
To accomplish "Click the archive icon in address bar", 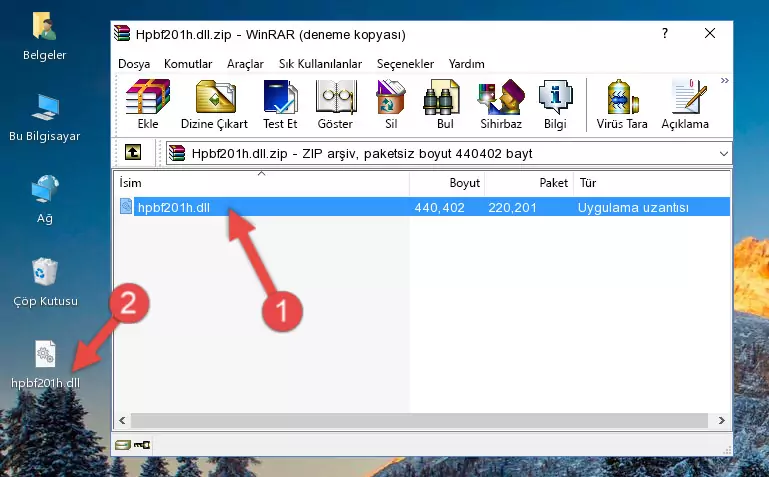I will click(177, 153).
